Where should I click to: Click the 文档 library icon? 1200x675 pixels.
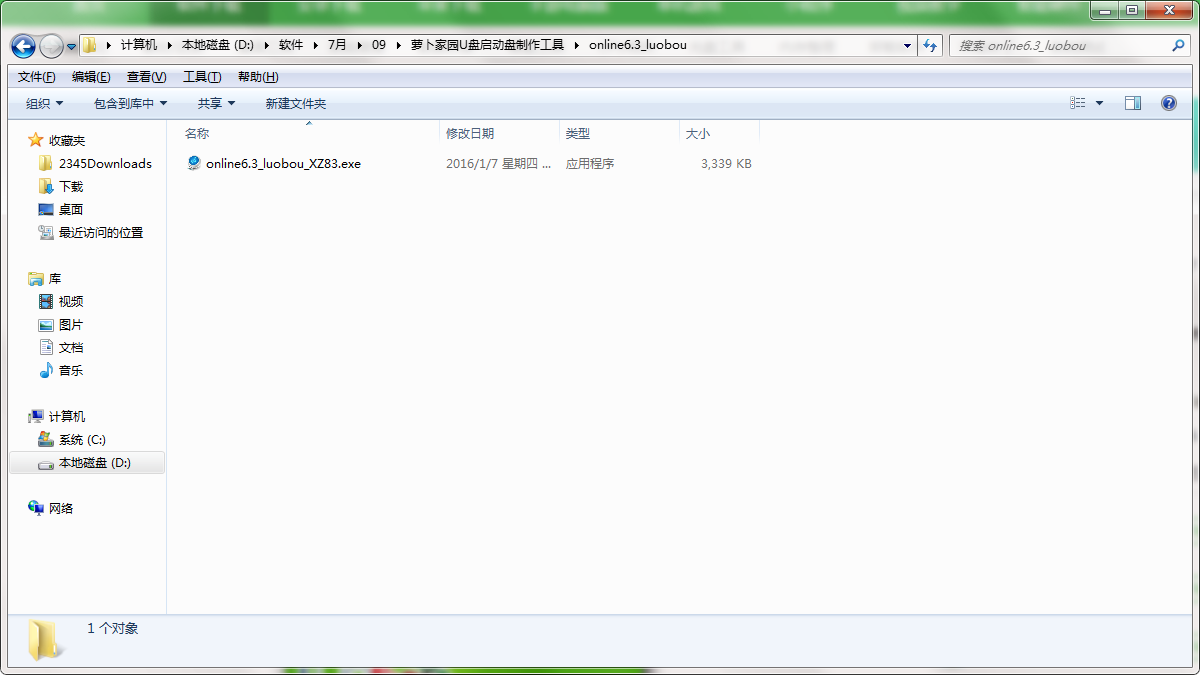(x=46, y=347)
